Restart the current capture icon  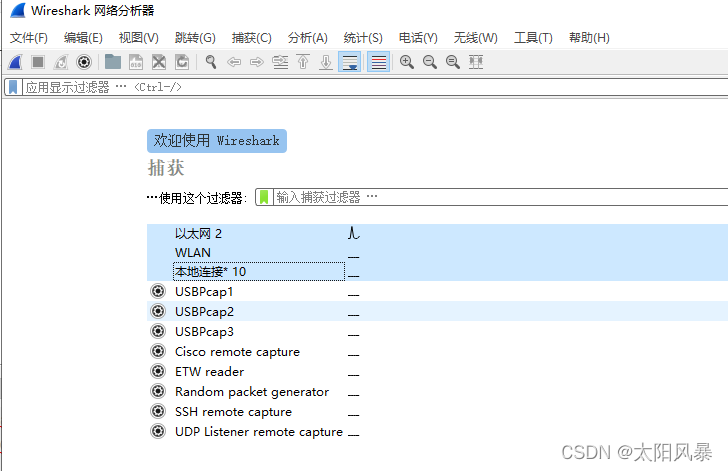point(61,62)
